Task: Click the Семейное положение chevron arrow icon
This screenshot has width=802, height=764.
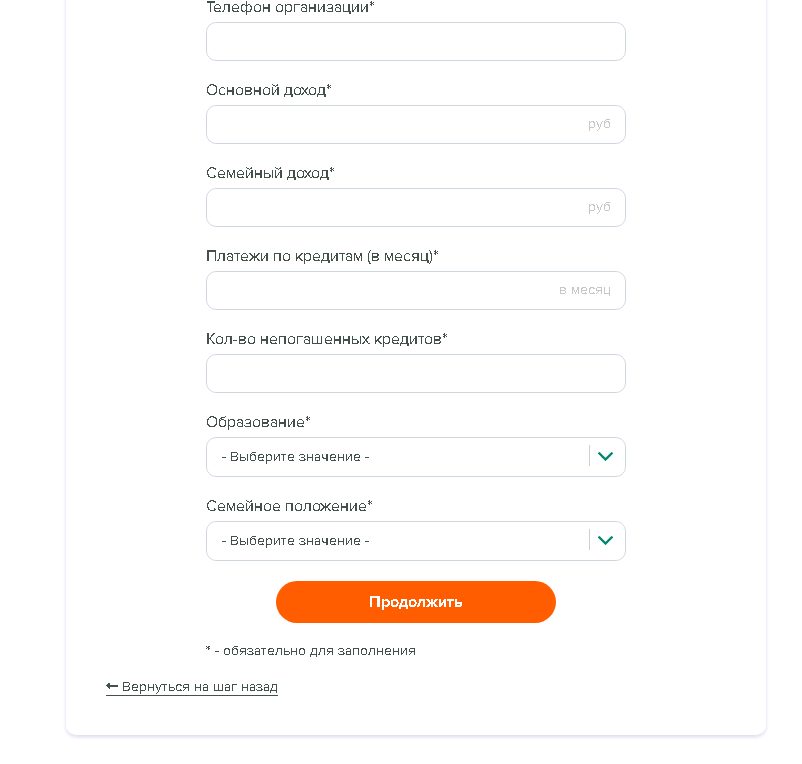Action: click(x=604, y=541)
